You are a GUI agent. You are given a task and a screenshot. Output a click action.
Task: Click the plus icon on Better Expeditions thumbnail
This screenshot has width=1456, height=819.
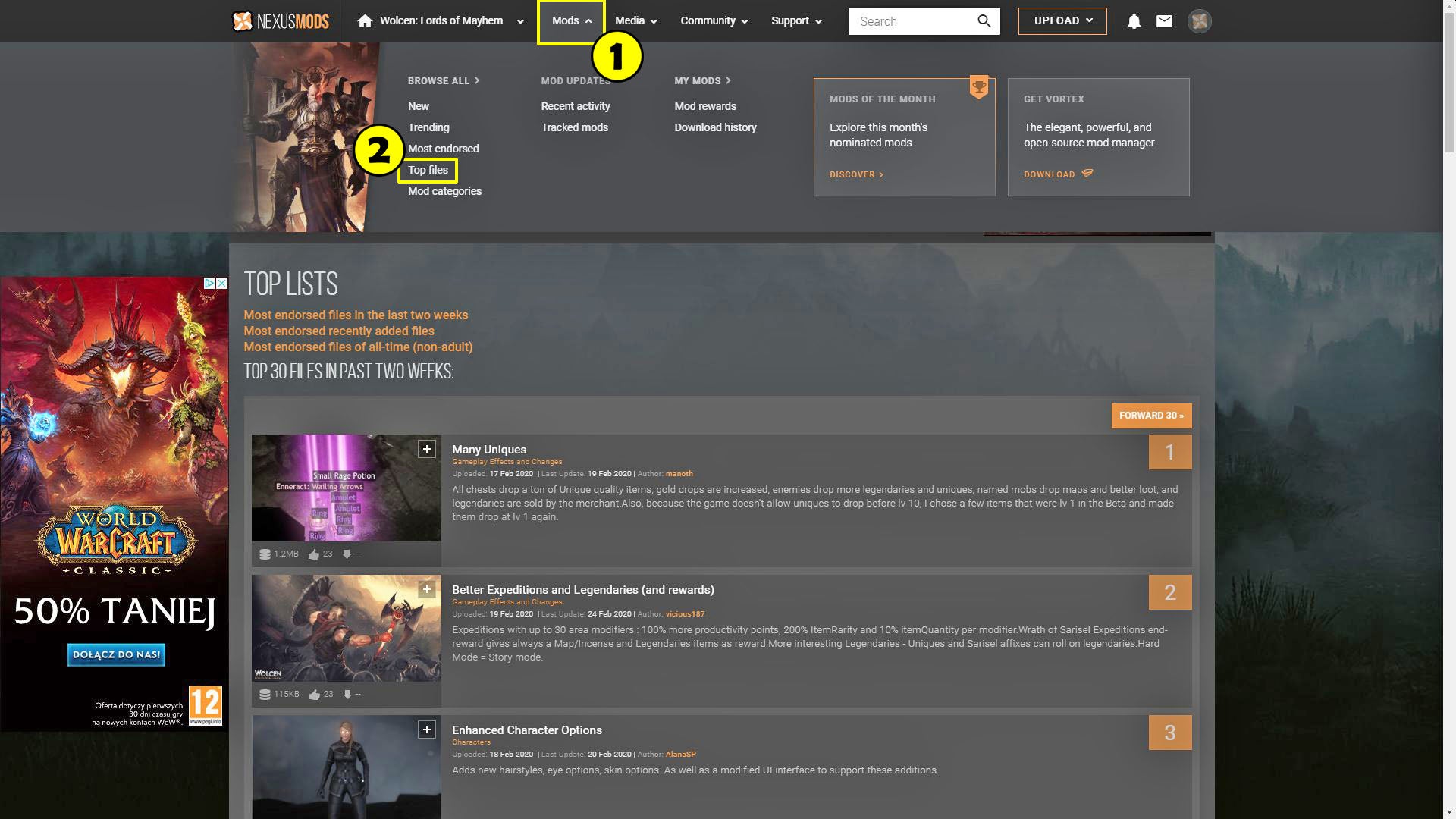427,589
